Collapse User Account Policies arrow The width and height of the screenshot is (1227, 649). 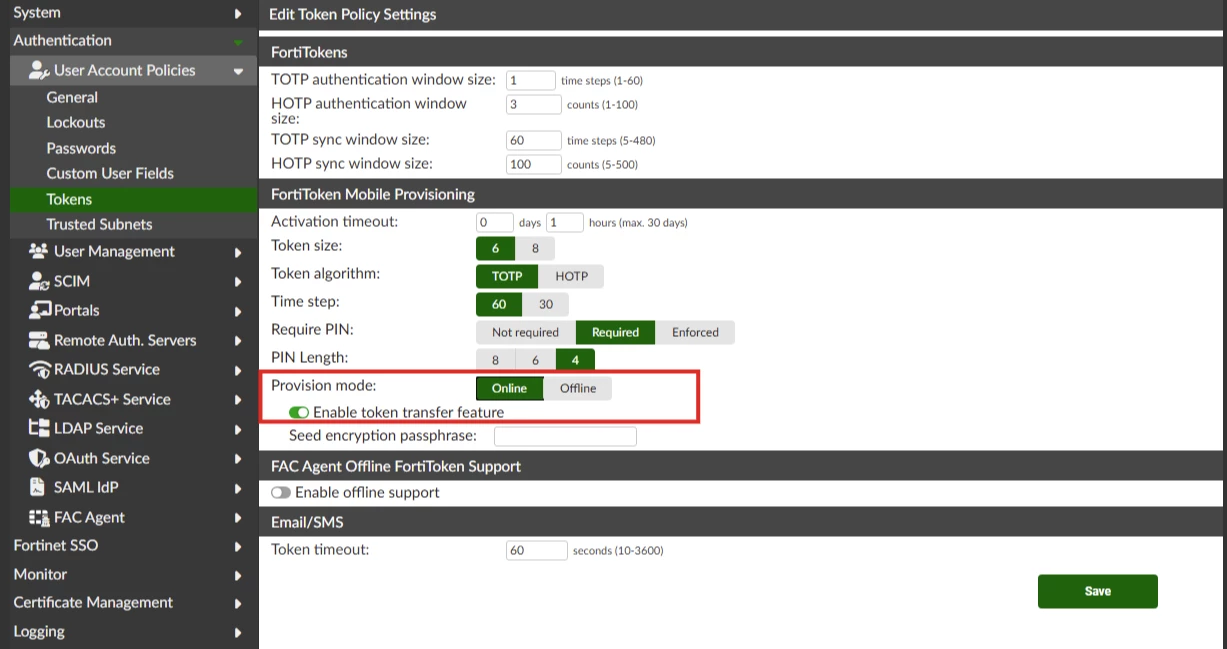point(238,71)
